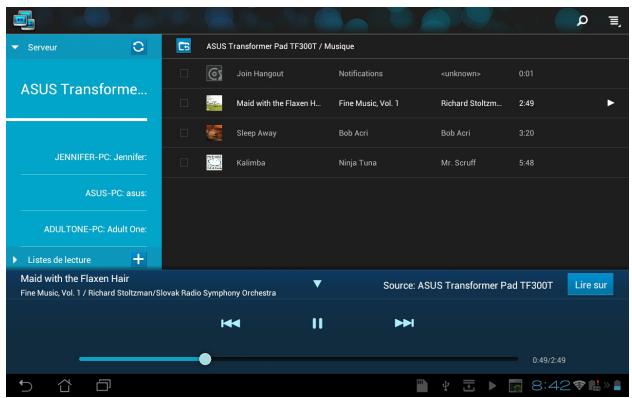The width and height of the screenshot is (632, 398).
Task: Tap the battery status icon
Action: coord(617,385)
